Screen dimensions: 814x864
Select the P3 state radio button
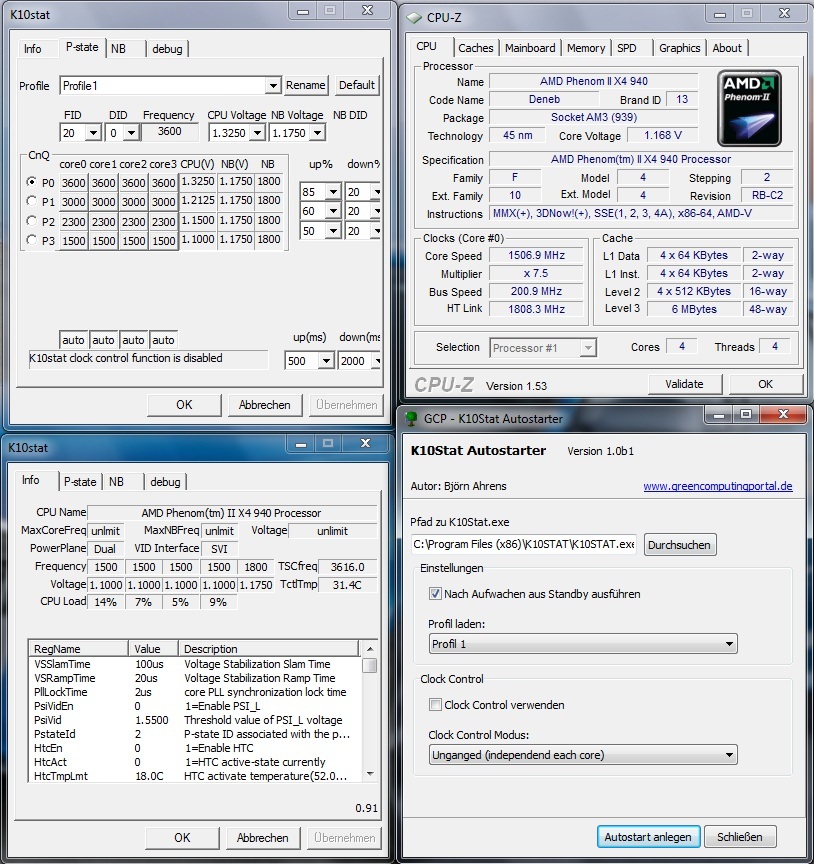click(31, 240)
